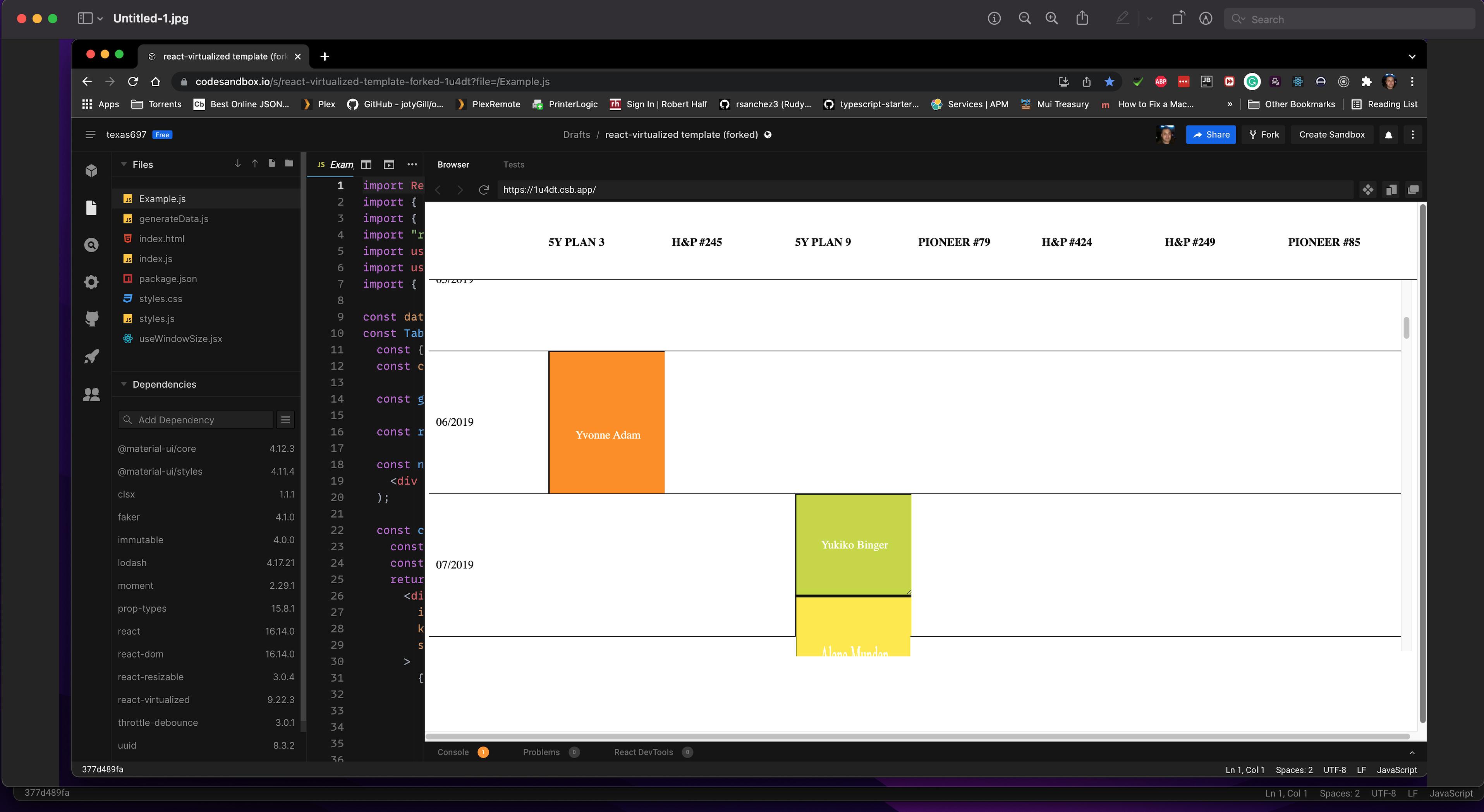Click Chrome back arrow
The height and width of the screenshot is (812, 1484).
[x=87, y=82]
